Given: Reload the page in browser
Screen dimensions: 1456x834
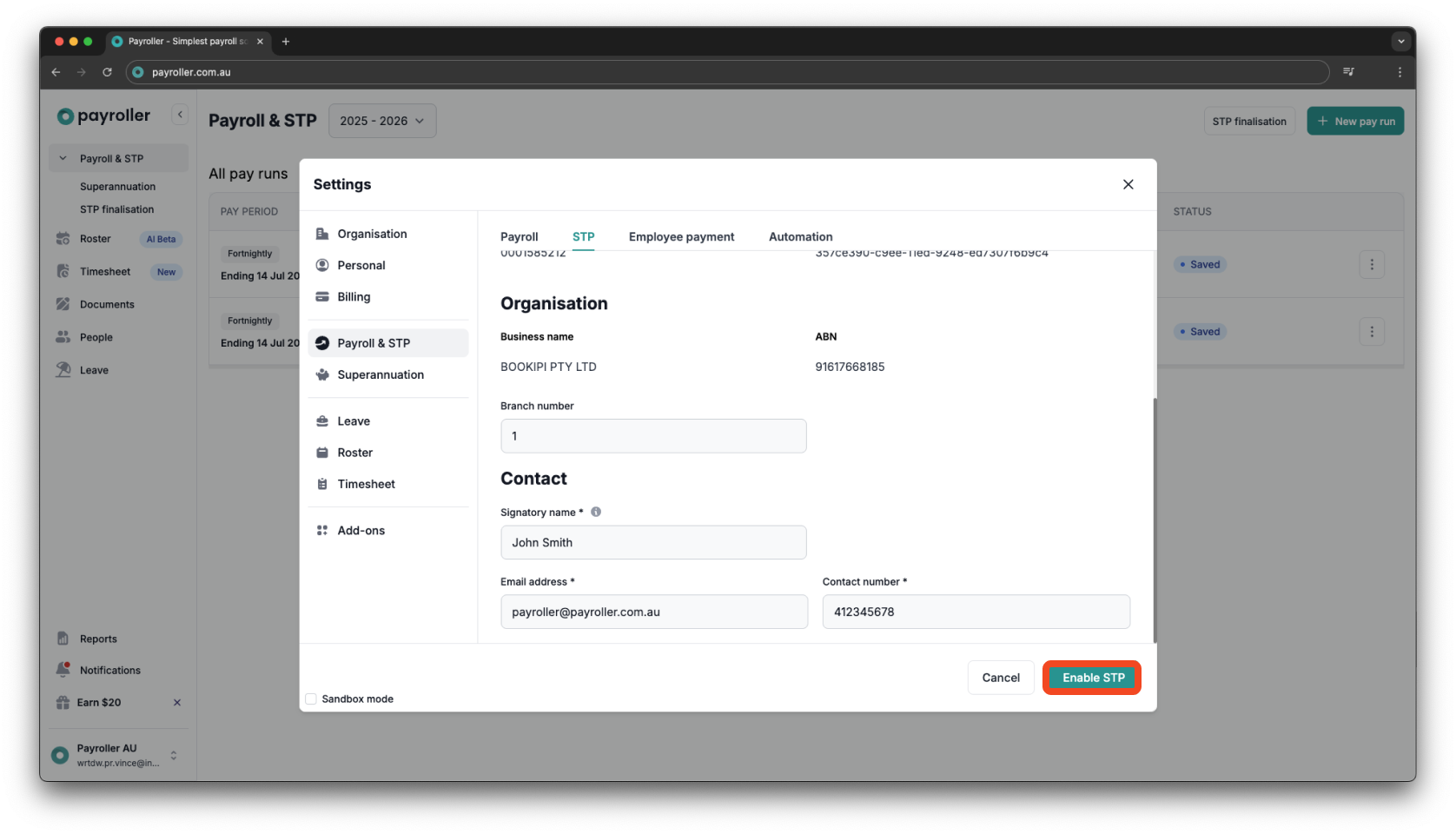Looking at the screenshot, I should pyautogui.click(x=107, y=72).
